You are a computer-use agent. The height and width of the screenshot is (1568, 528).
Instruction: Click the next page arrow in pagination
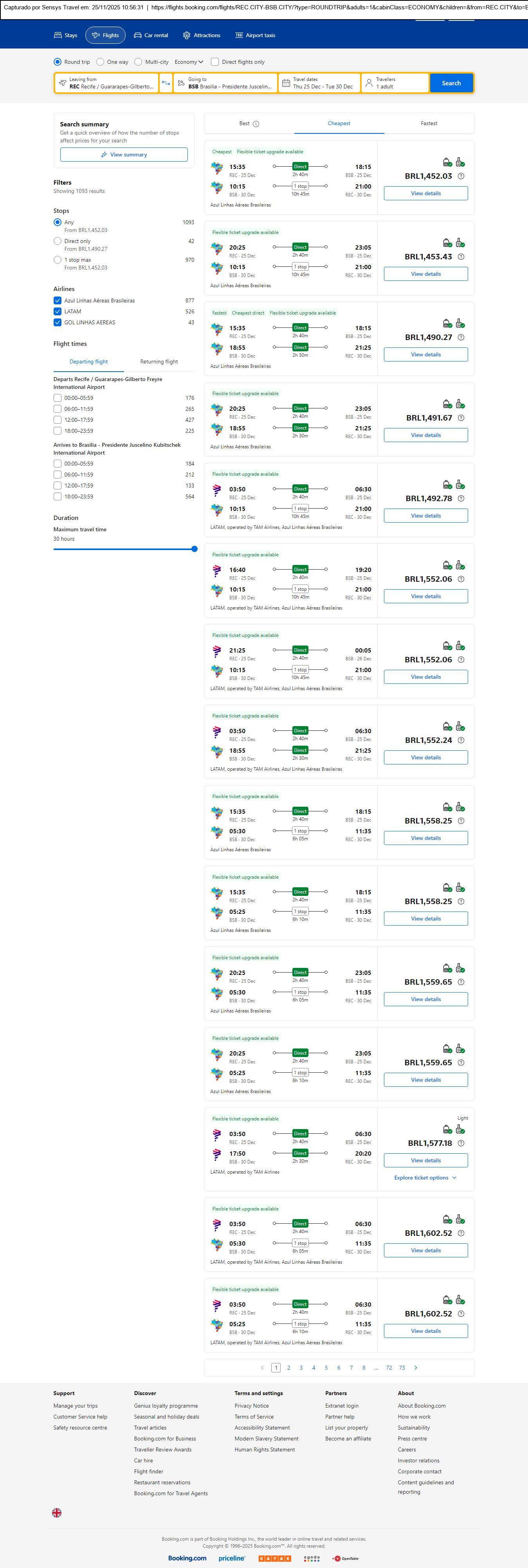416,1367
